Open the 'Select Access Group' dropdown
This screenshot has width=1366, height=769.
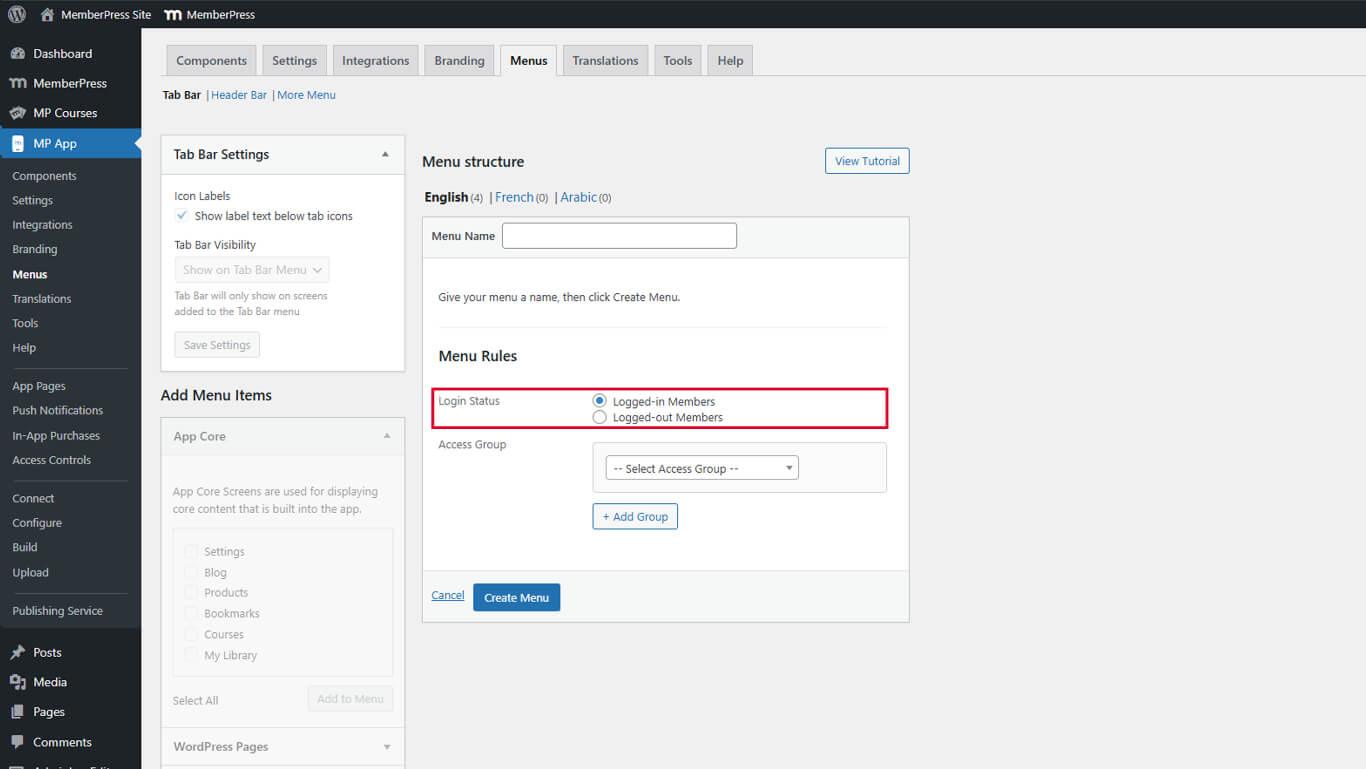click(700, 467)
